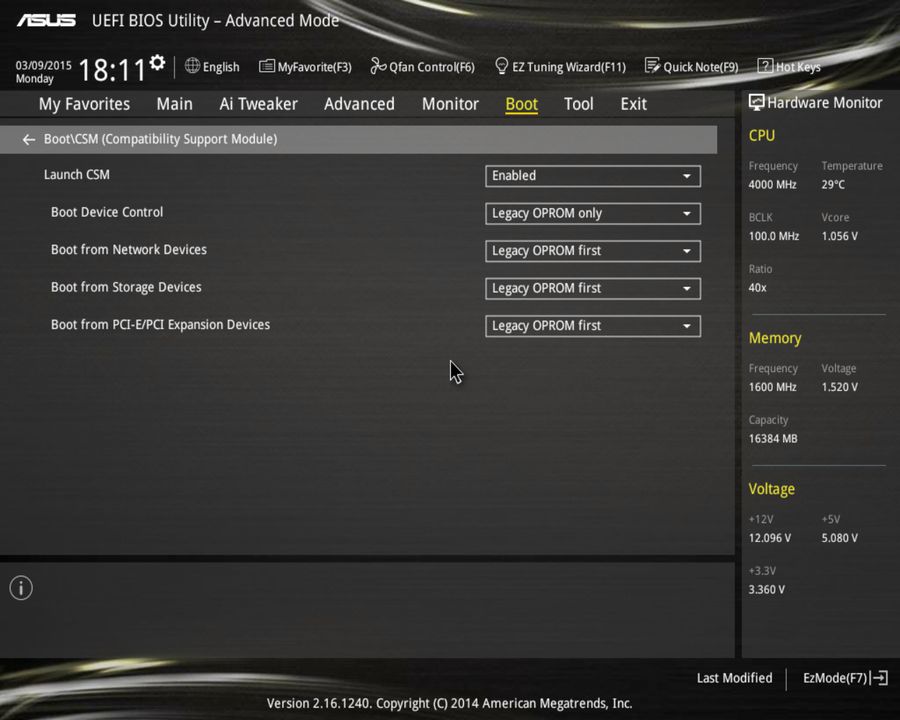Switch to the Ai Tweaker tab
The height and width of the screenshot is (720, 900).
click(x=258, y=104)
